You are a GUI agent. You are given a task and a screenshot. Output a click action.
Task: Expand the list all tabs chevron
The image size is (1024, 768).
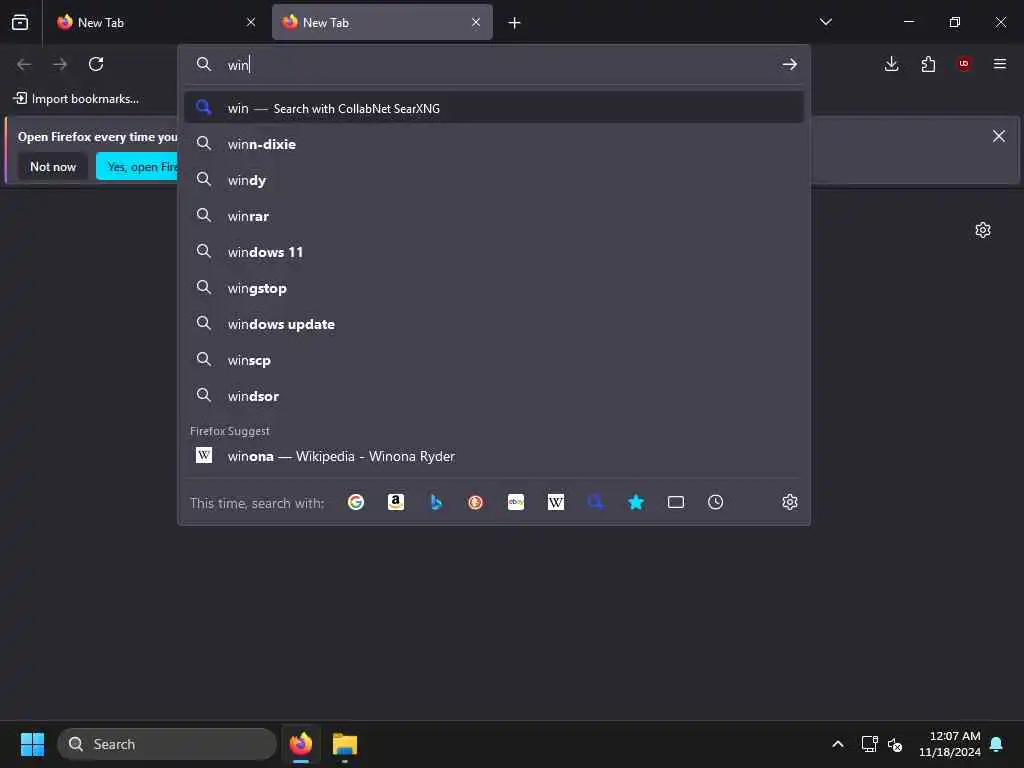tap(825, 22)
